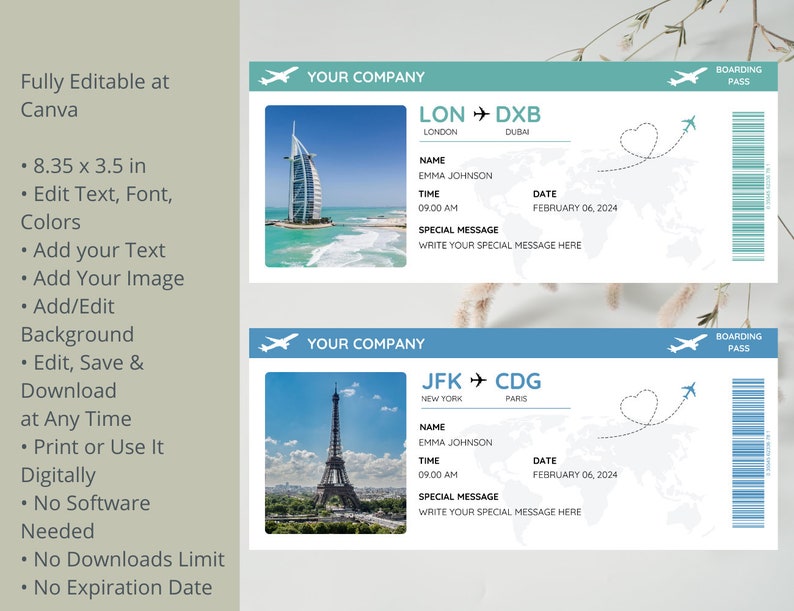Screen dimensions: 794x611
Task: Click 09.00 AM on the Dubai ticket
Action: 438,208
